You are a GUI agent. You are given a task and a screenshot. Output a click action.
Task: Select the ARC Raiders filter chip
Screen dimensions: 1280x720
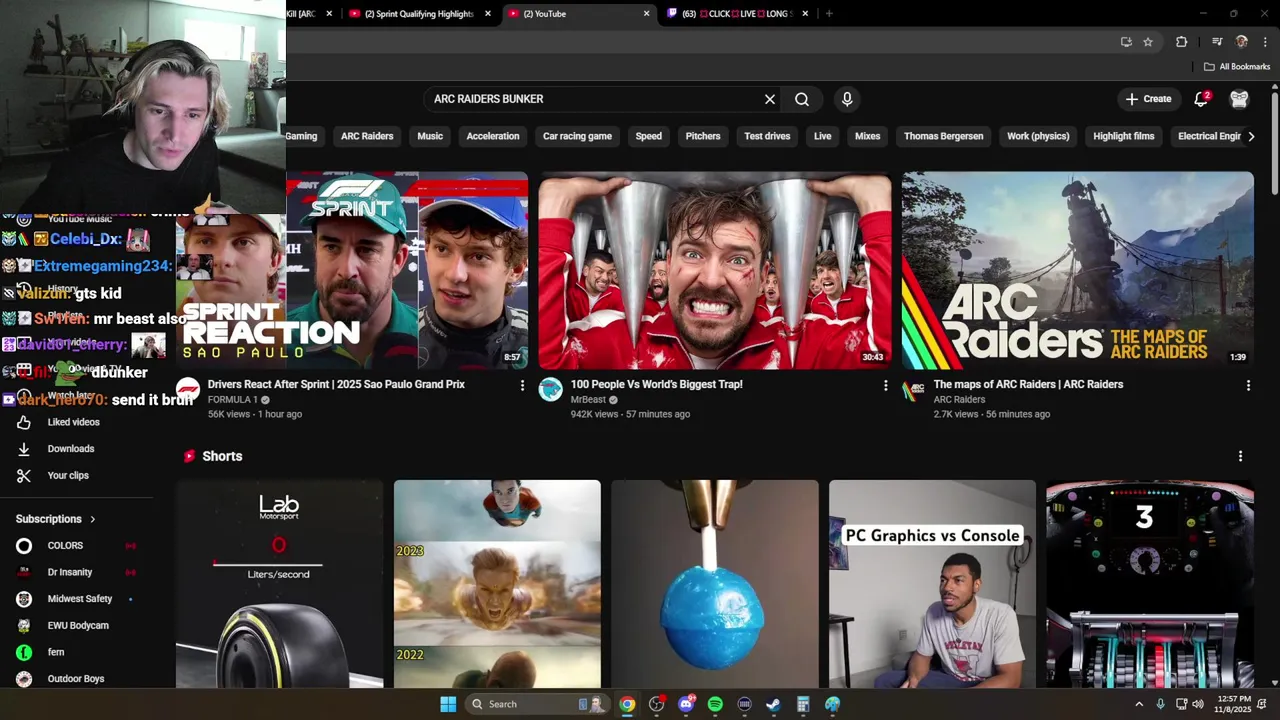click(x=367, y=136)
